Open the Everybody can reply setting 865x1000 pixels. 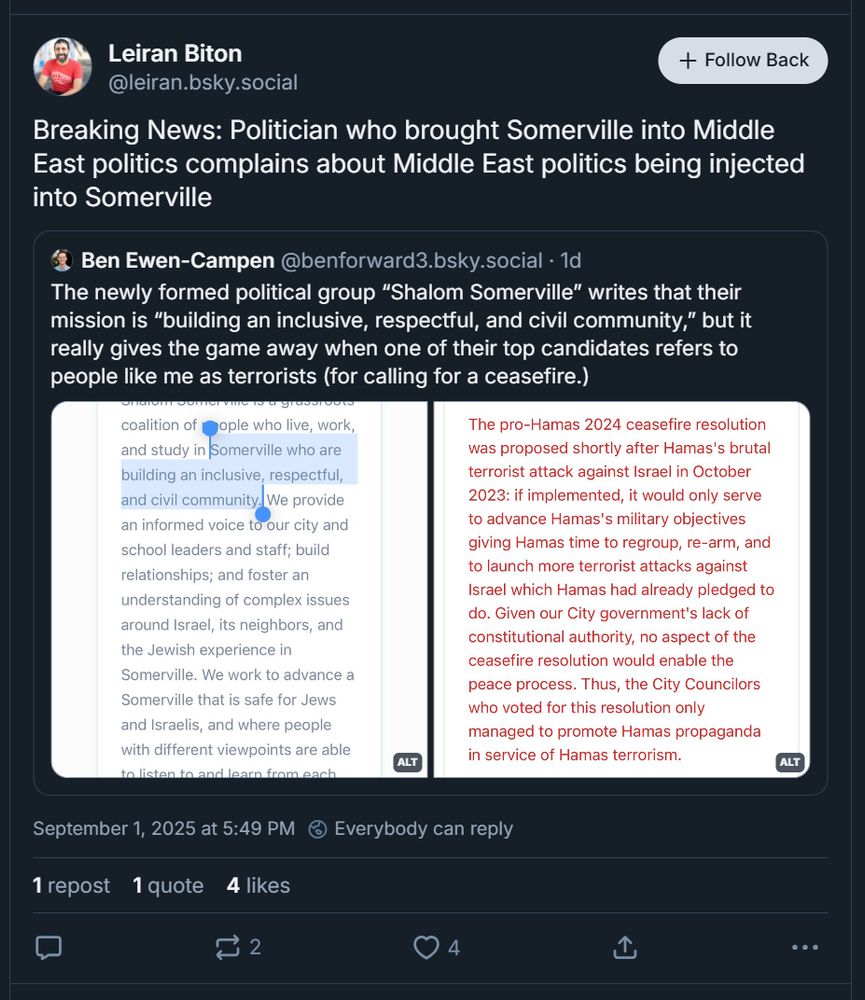click(x=424, y=828)
